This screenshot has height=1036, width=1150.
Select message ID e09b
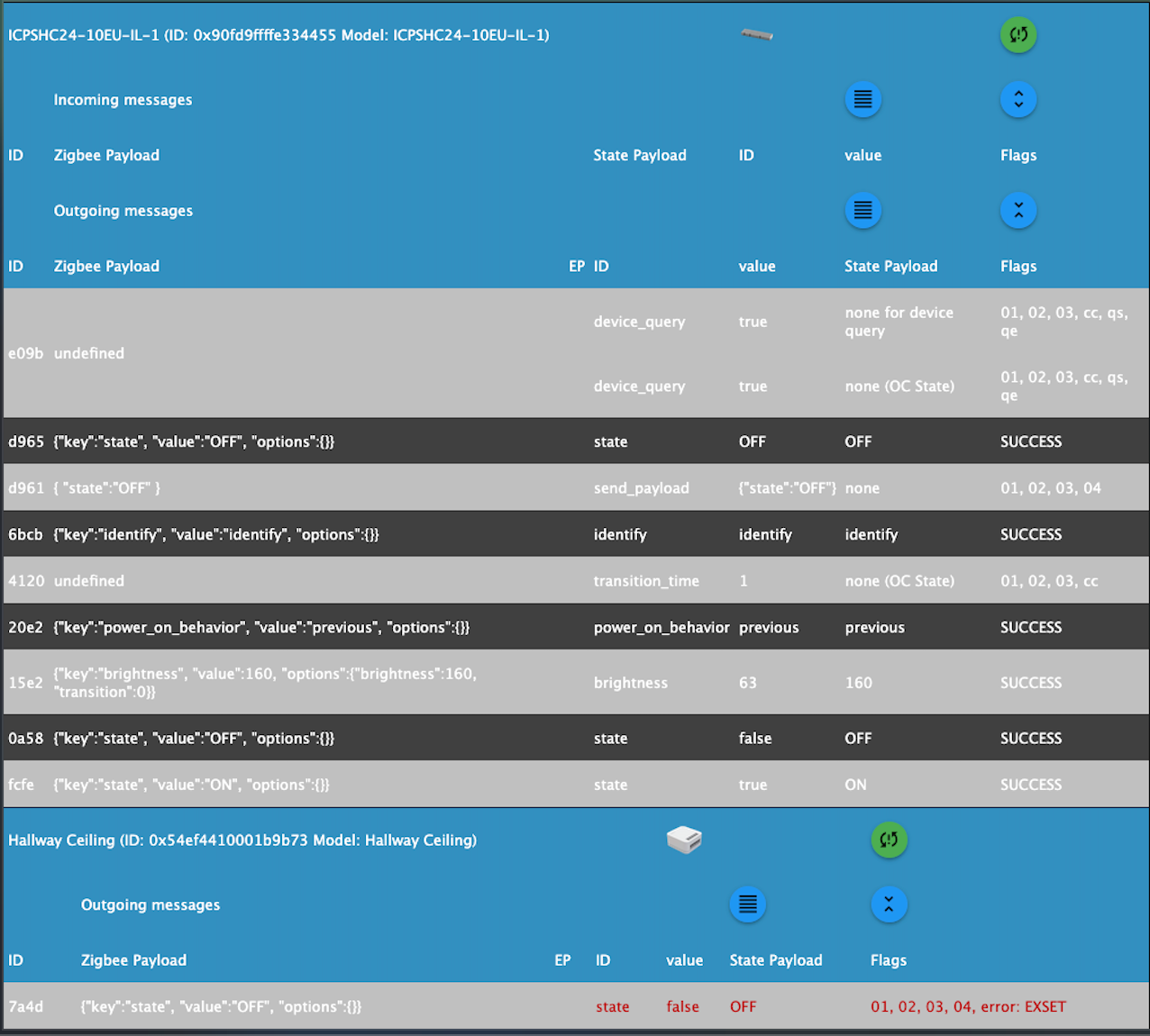[x=25, y=353]
